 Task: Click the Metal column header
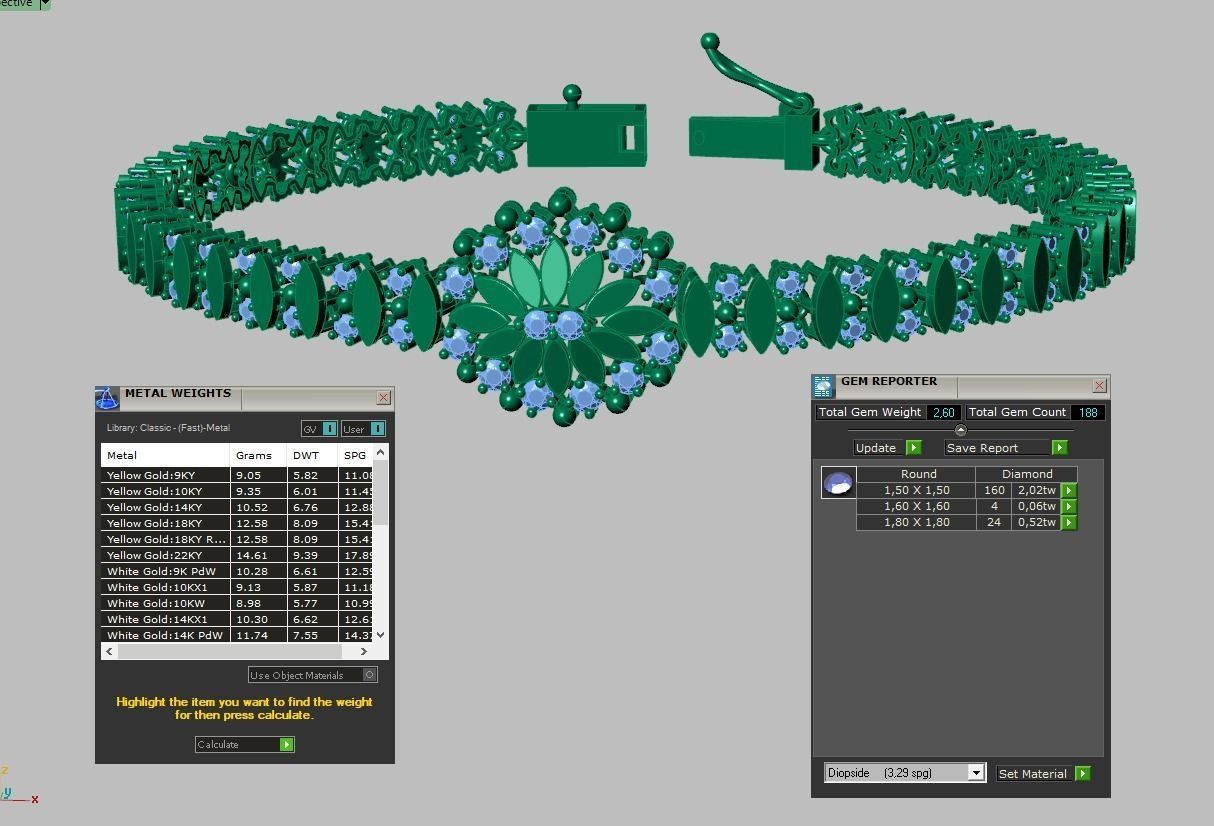(x=165, y=455)
